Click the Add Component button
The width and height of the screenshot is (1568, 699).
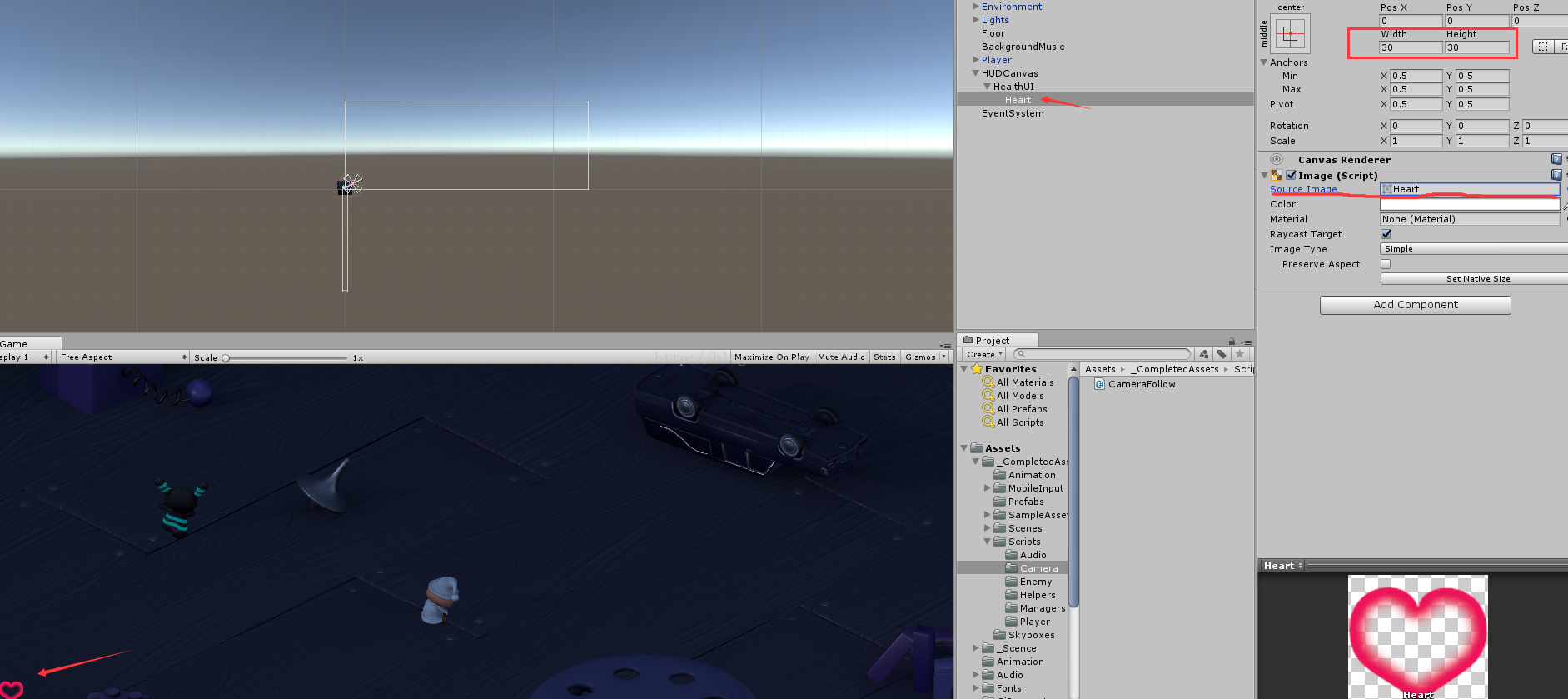(1416, 305)
